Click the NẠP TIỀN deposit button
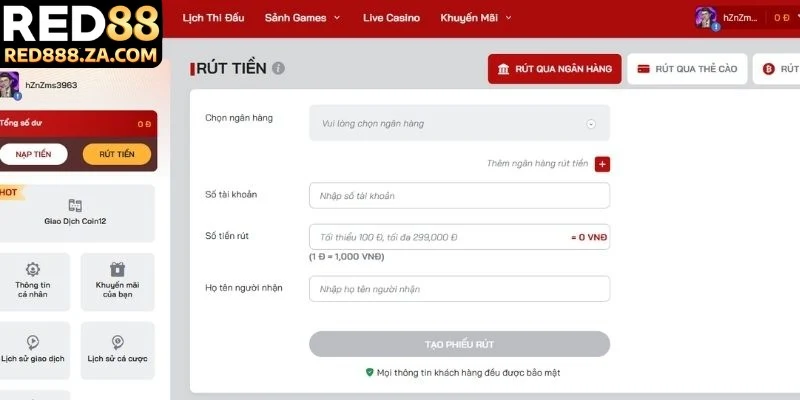Screen dimensions: 800x400 [33, 154]
